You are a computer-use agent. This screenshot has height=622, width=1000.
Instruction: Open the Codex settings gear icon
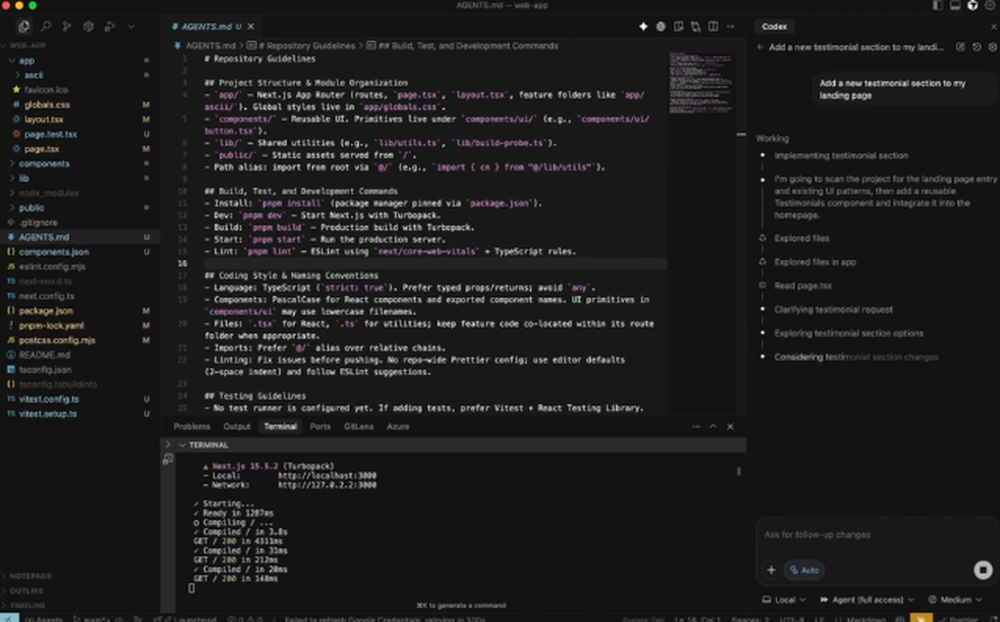tap(993, 46)
